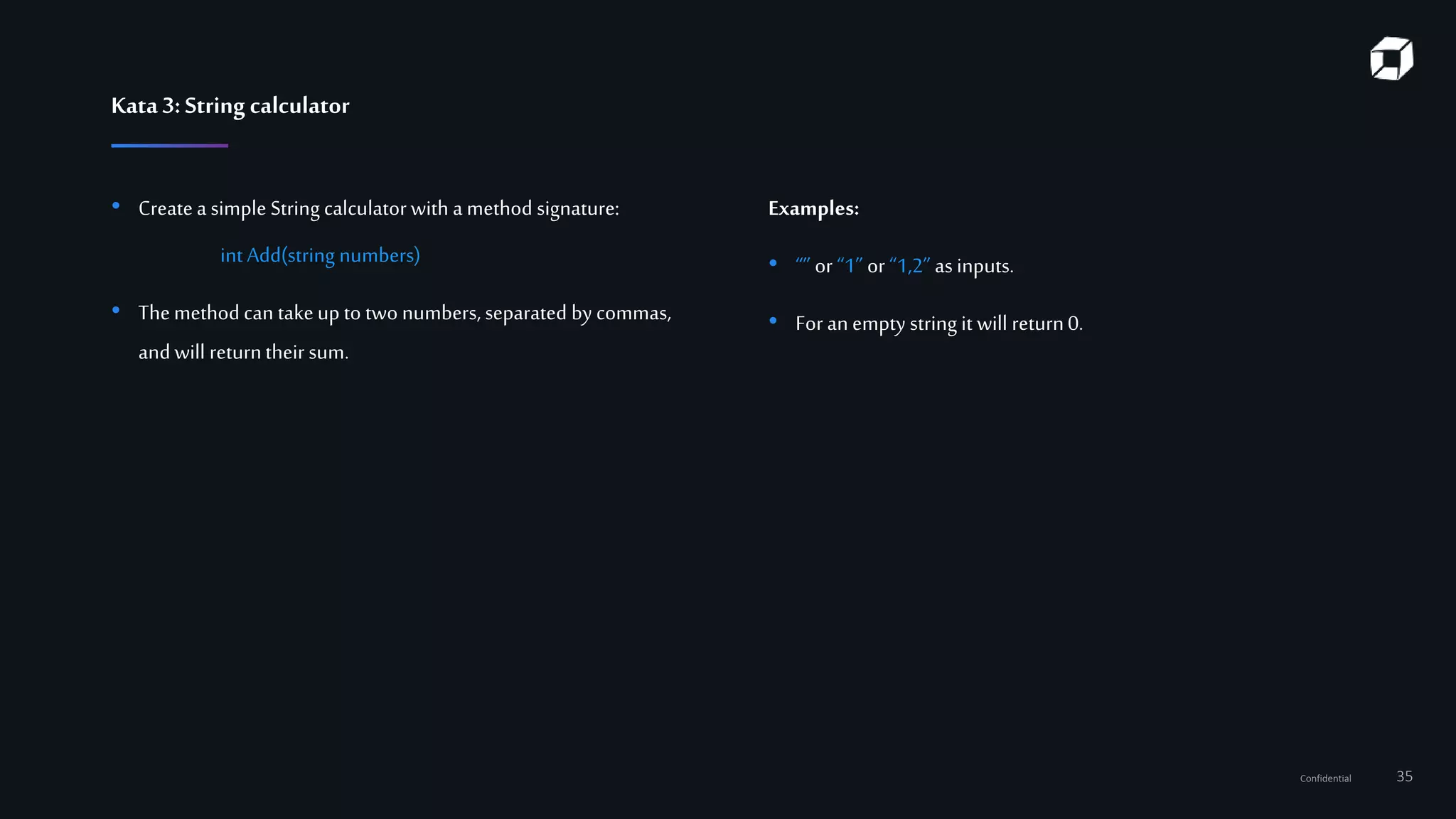Click the blue-purple gradient line under title
This screenshot has width=1456, height=819.
pos(169,146)
